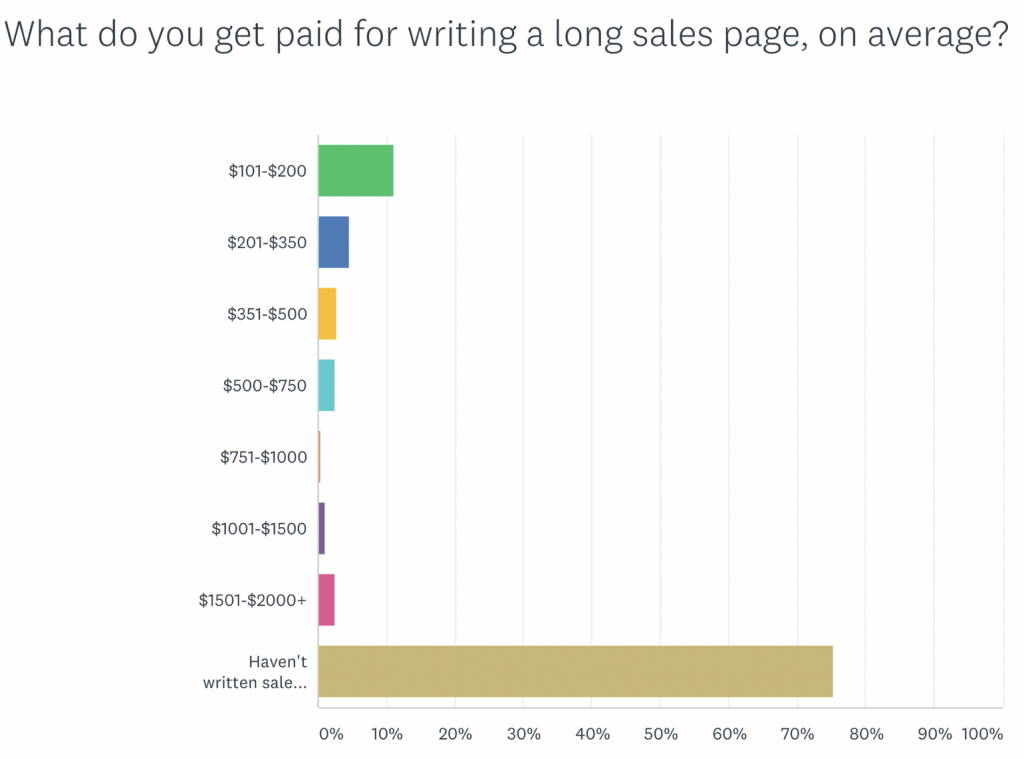Image resolution: width=1024 pixels, height=759 pixels.
Task: Select the purple $1001-$1500 bar
Action: 322,528
